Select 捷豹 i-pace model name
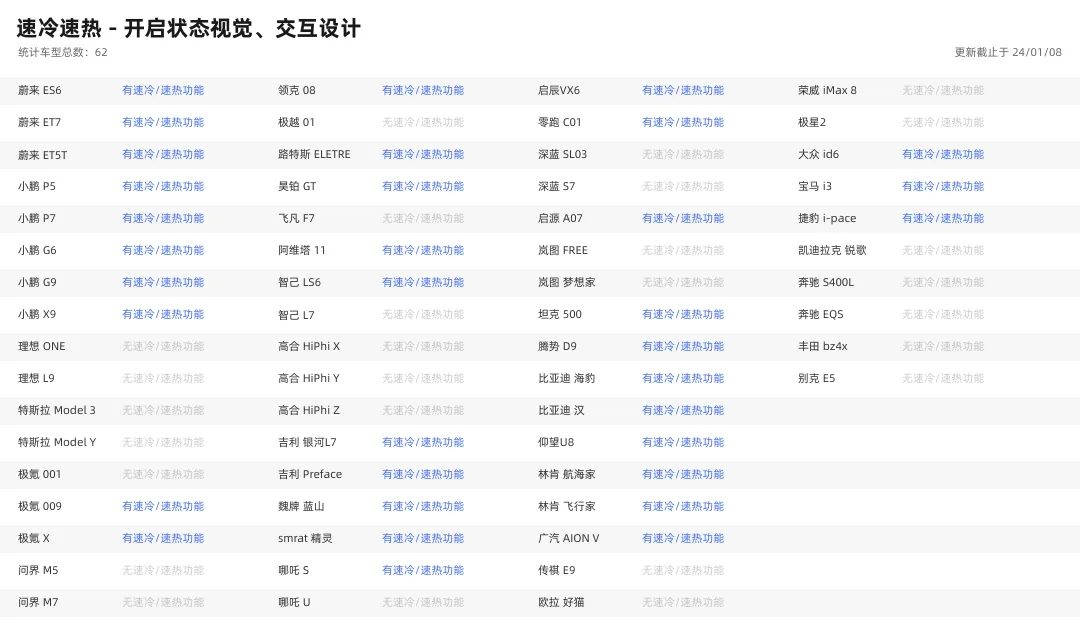The width and height of the screenshot is (1080, 643). 827,218
